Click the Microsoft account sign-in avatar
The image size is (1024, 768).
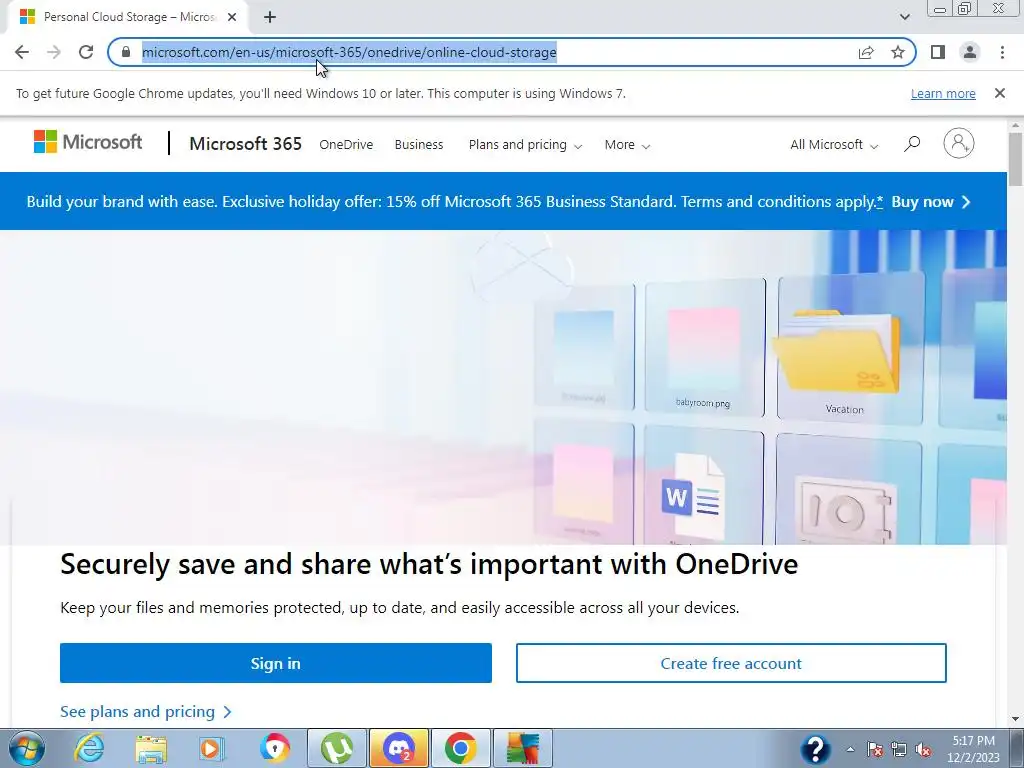(959, 143)
